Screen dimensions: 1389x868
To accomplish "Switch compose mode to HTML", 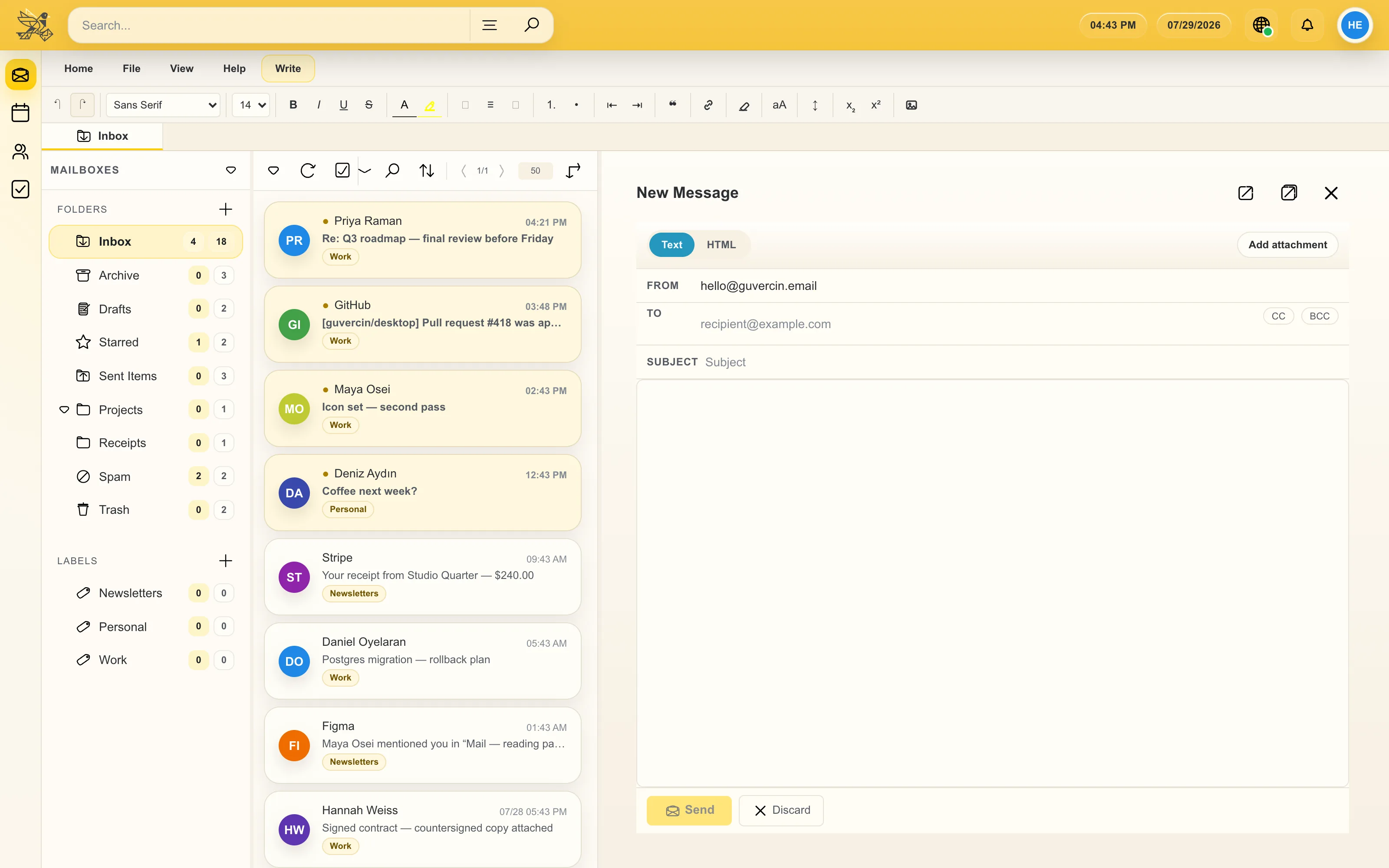I will click(721, 244).
